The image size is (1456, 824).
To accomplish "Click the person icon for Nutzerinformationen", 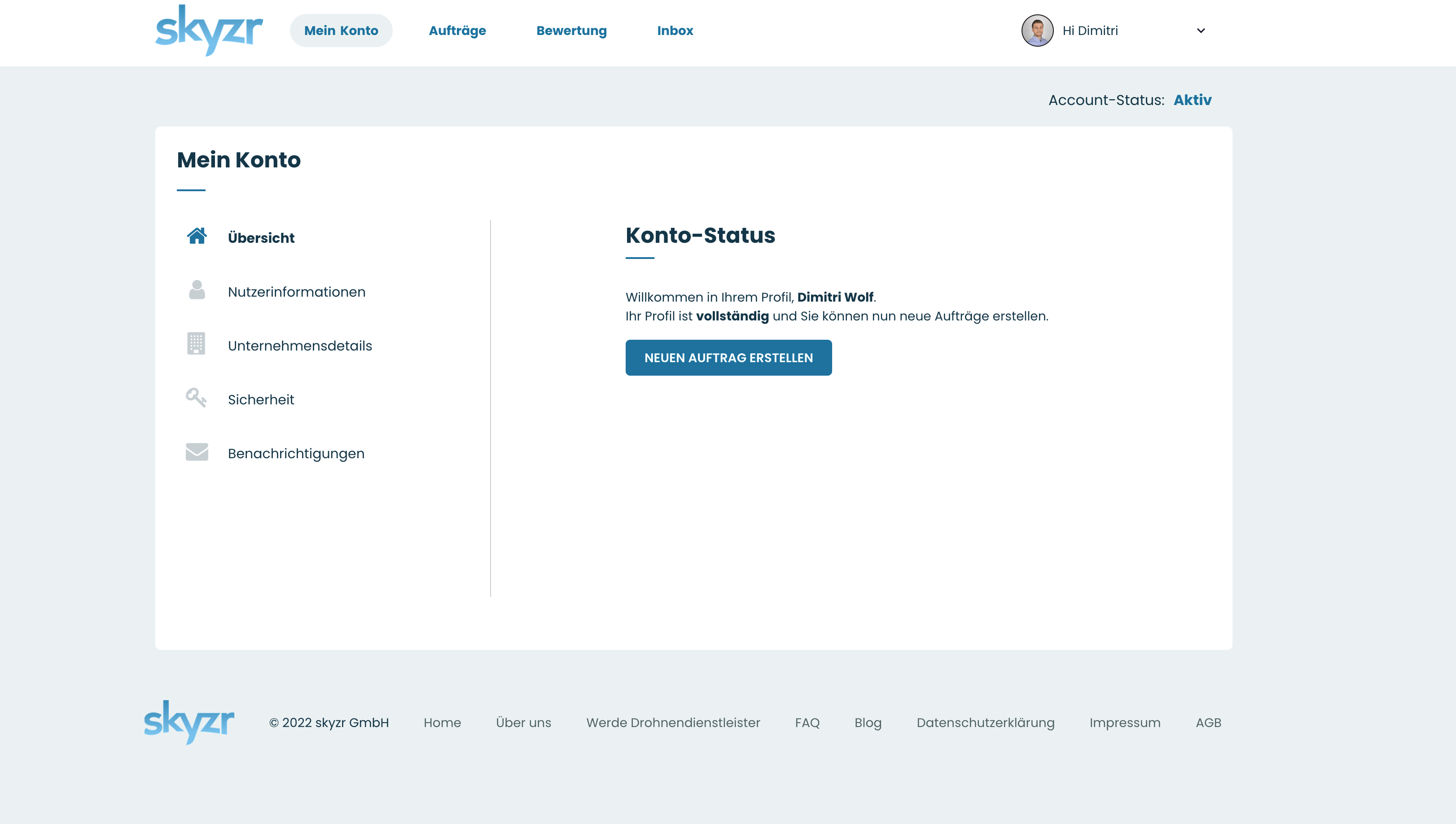I will [196, 290].
